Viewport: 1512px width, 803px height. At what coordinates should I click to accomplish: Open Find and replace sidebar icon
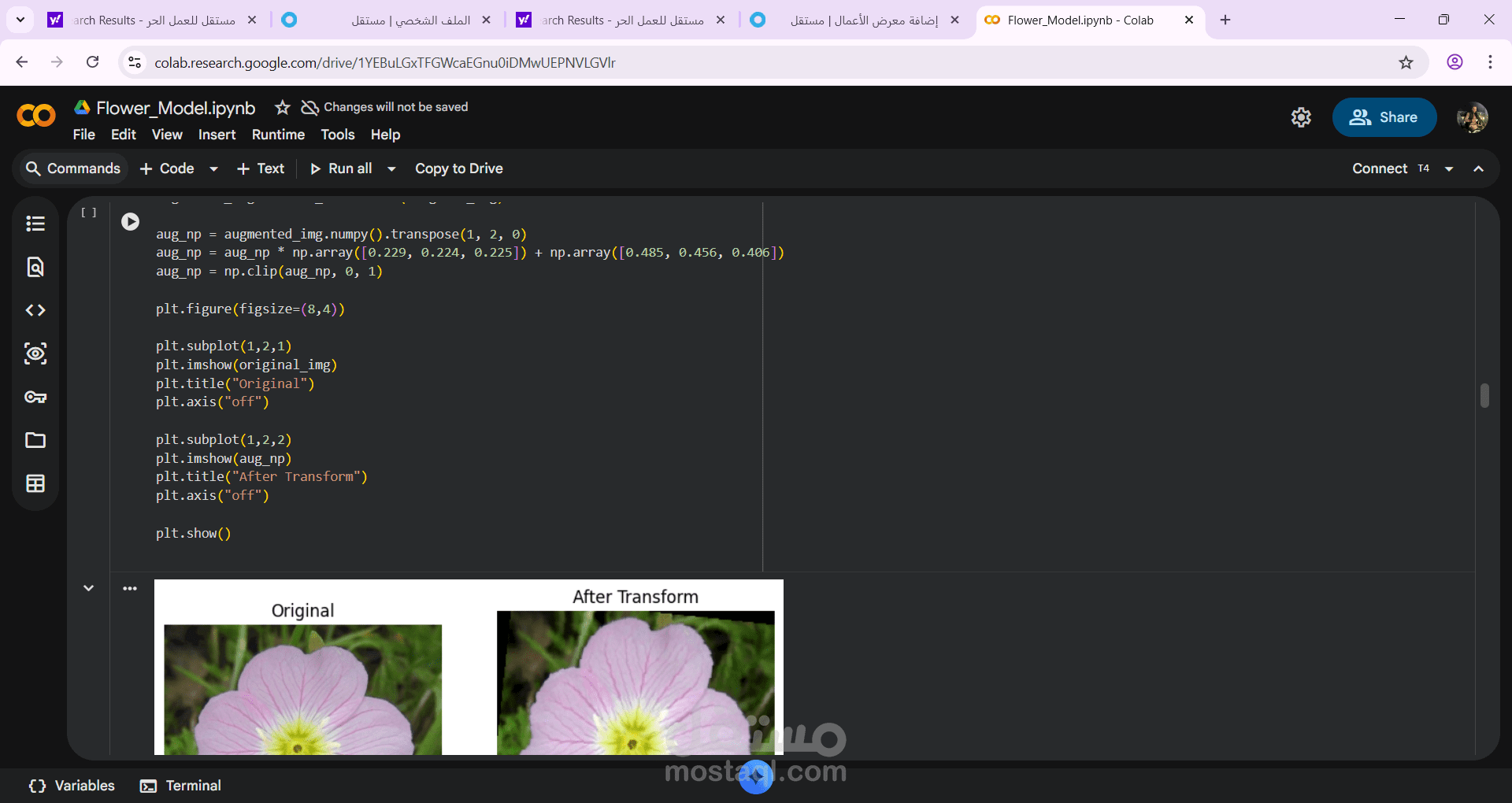35,267
